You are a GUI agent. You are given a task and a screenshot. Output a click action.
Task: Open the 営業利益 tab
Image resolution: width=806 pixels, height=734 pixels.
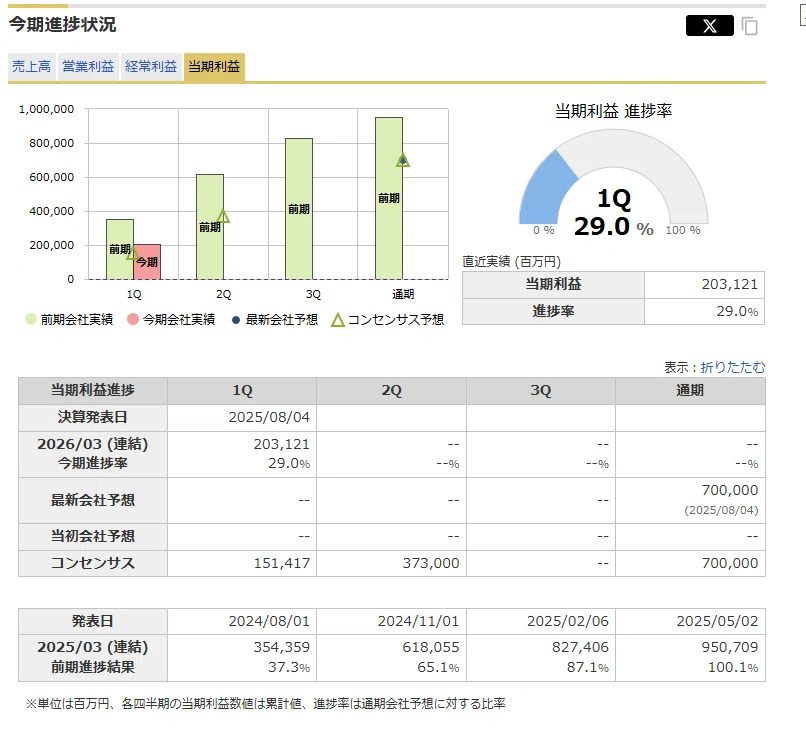pyautogui.click(x=88, y=66)
